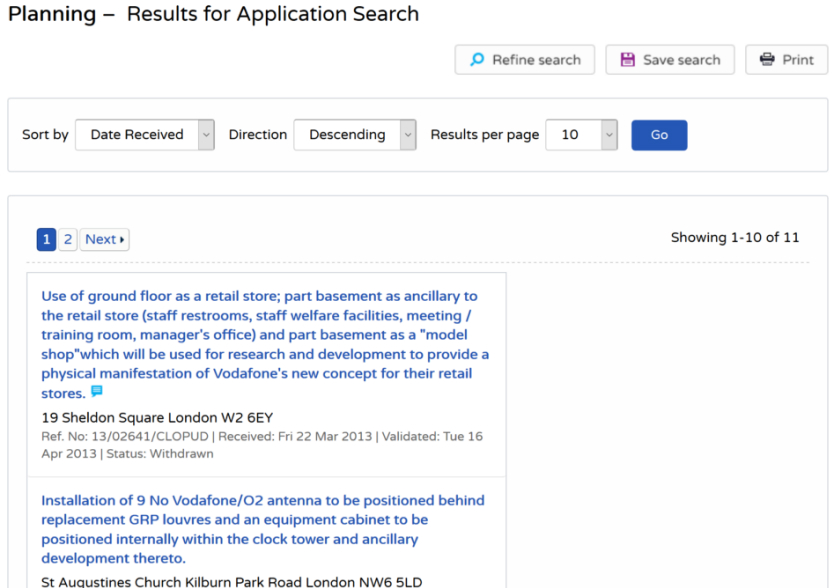Click the dropdown arrow beside Date Received
834x588 pixels.
point(205,134)
